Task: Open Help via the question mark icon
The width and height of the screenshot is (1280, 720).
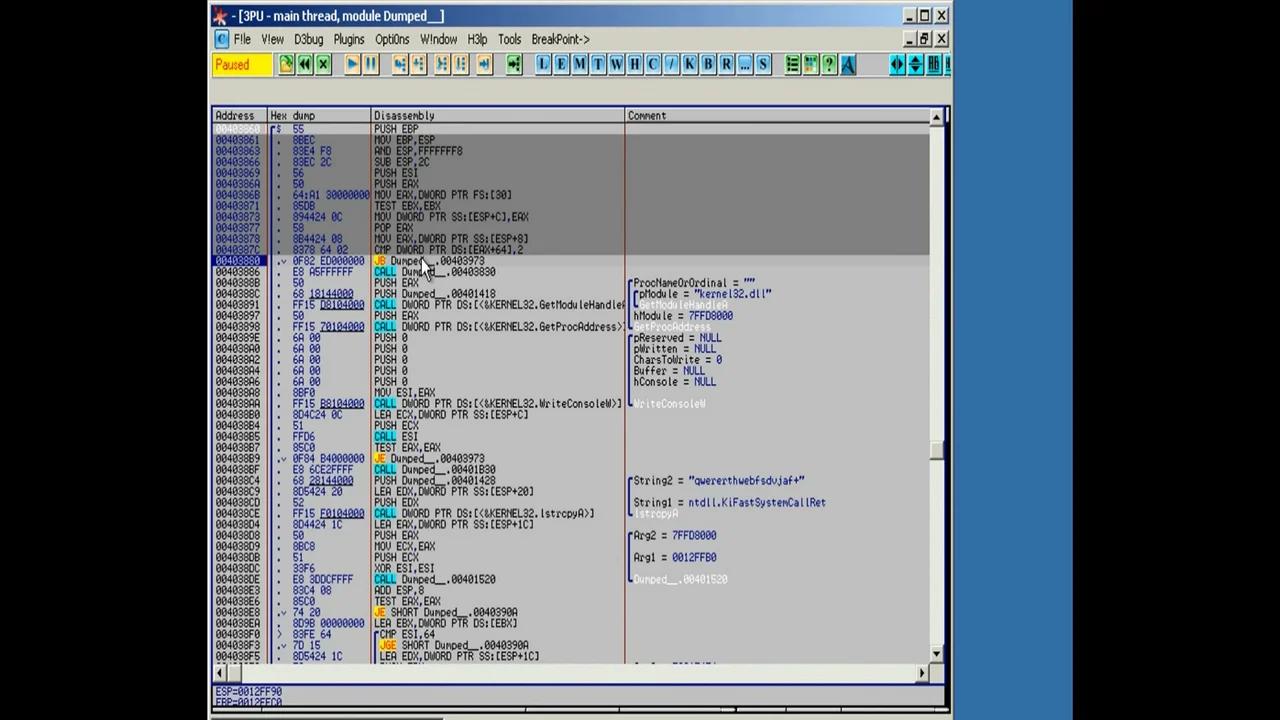Action: click(829, 64)
